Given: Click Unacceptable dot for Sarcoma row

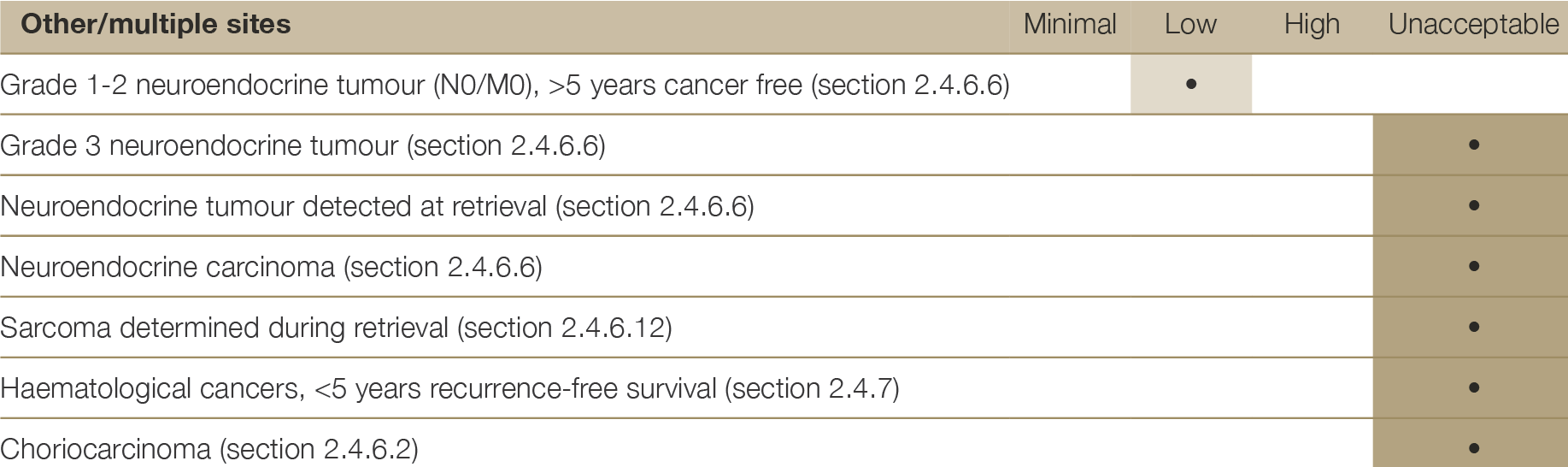Looking at the screenshot, I should tap(1473, 327).
